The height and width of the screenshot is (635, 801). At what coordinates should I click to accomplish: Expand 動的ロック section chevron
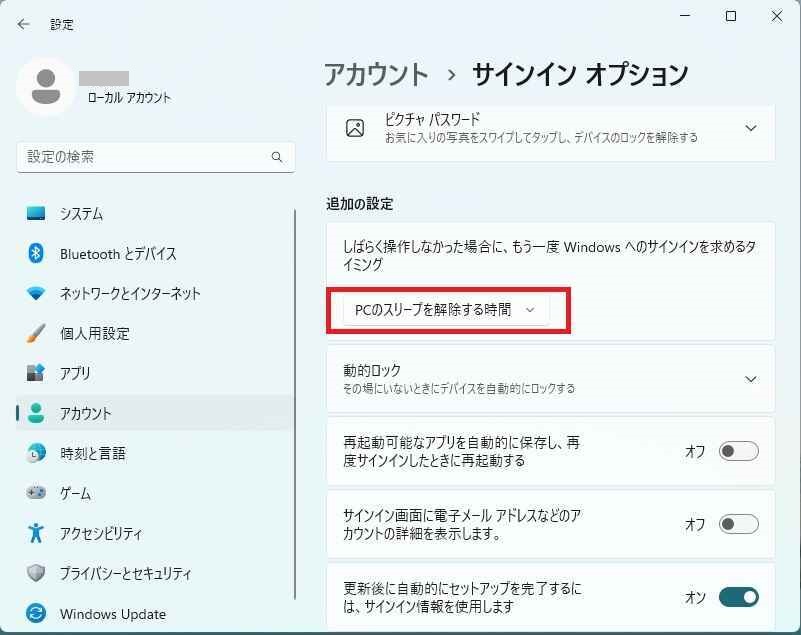coord(750,379)
